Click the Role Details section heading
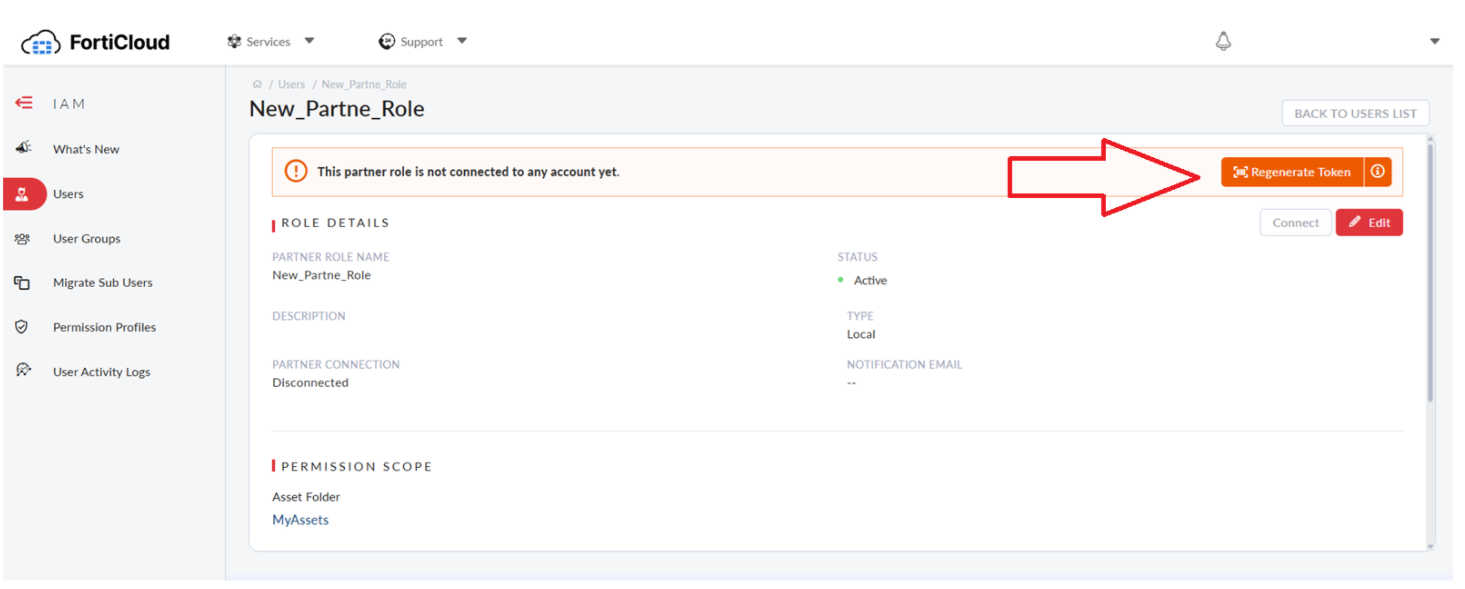The image size is (1465, 589). pos(336,223)
